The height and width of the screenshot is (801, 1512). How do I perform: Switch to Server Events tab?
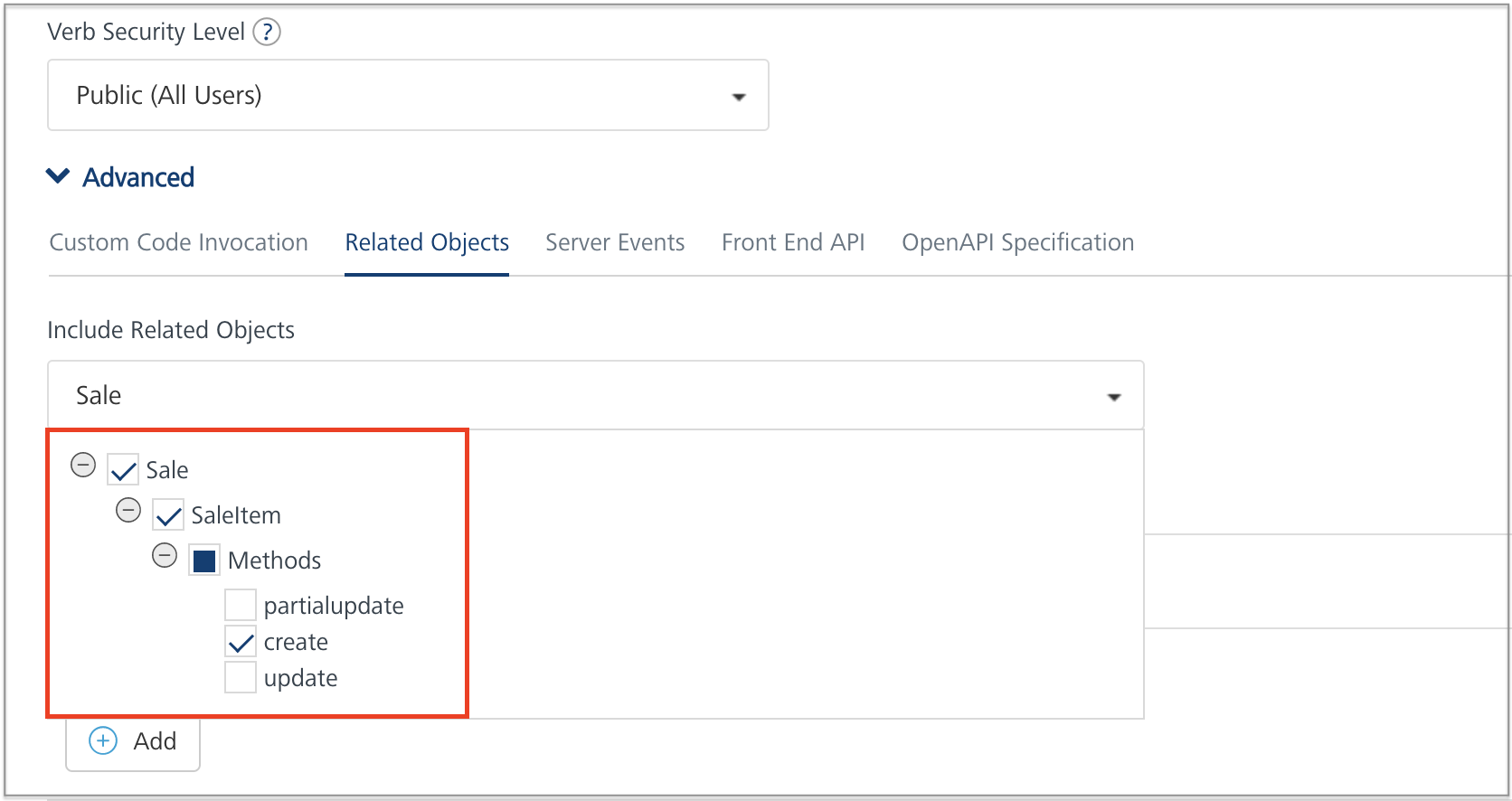(x=615, y=242)
